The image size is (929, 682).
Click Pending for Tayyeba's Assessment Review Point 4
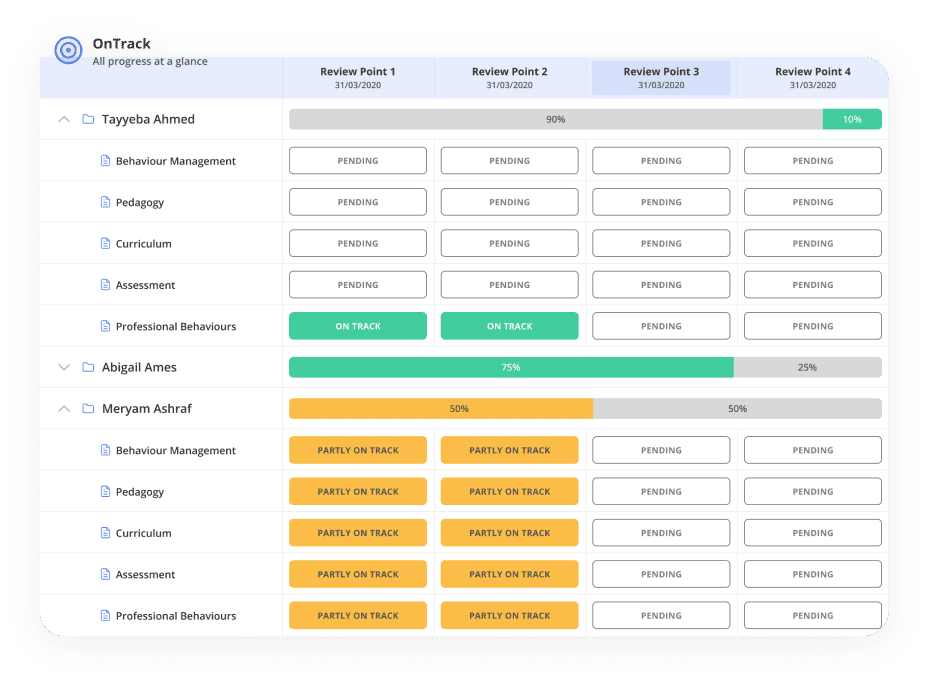(x=813, y=285)
